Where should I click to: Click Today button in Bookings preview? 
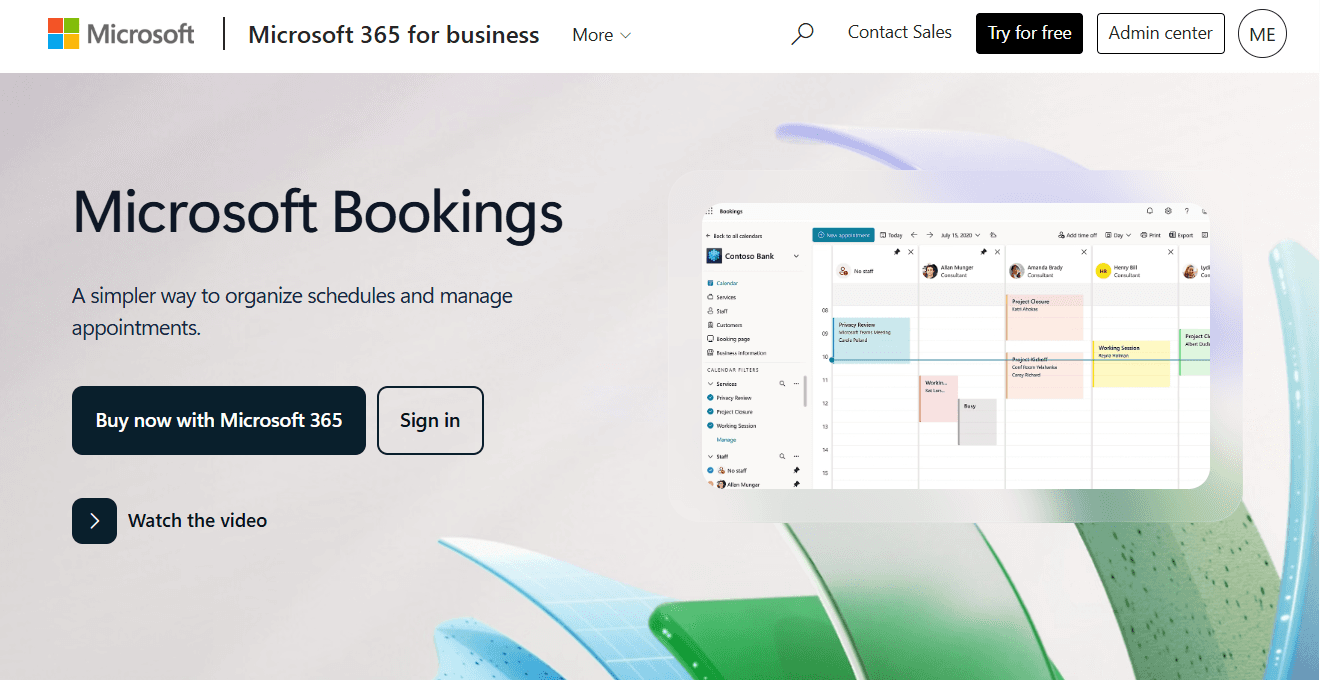(x=891, y=235)
